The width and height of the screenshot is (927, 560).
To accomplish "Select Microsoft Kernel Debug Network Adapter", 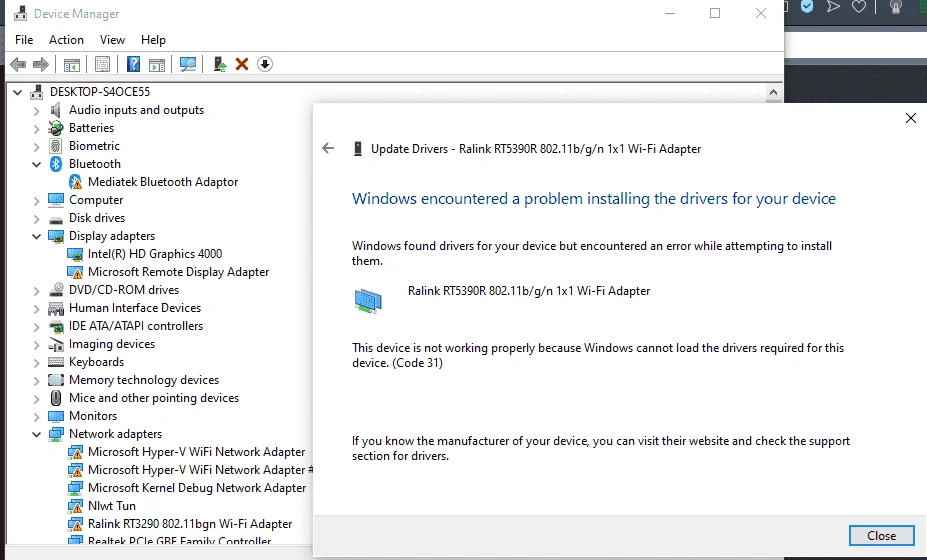I will pos(197,488).
